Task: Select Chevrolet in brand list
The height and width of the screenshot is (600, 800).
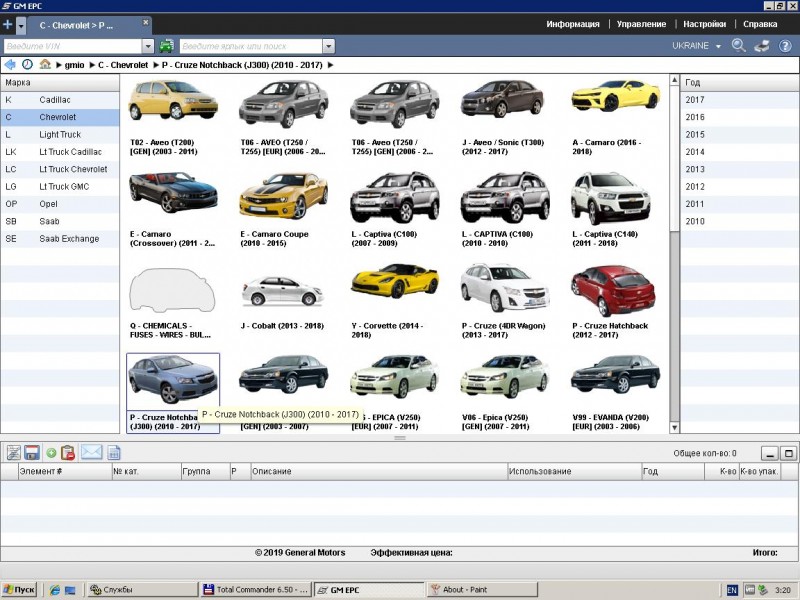Action: 60,117
